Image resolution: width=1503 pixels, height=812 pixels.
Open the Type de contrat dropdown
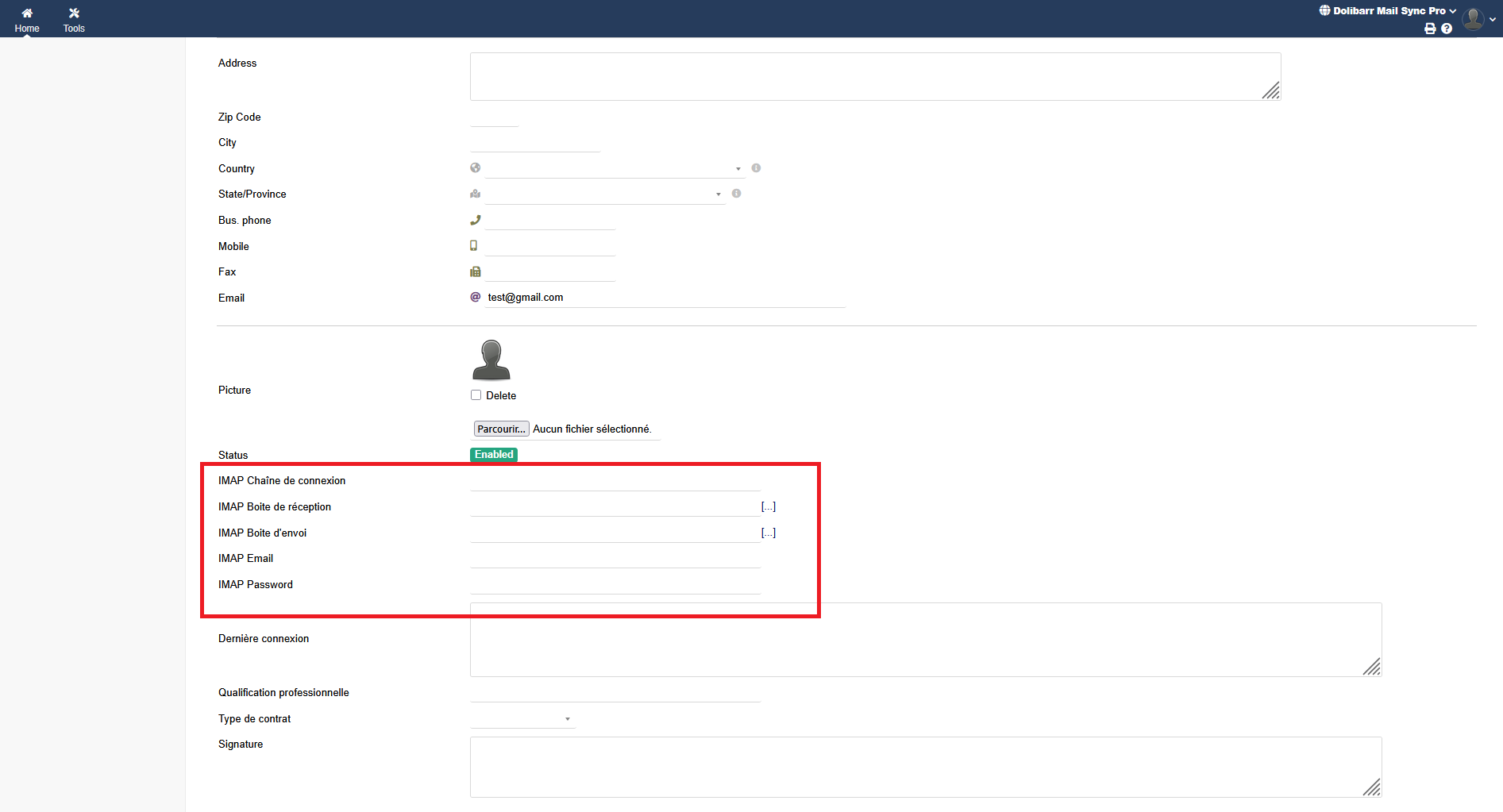pos(522,719)
